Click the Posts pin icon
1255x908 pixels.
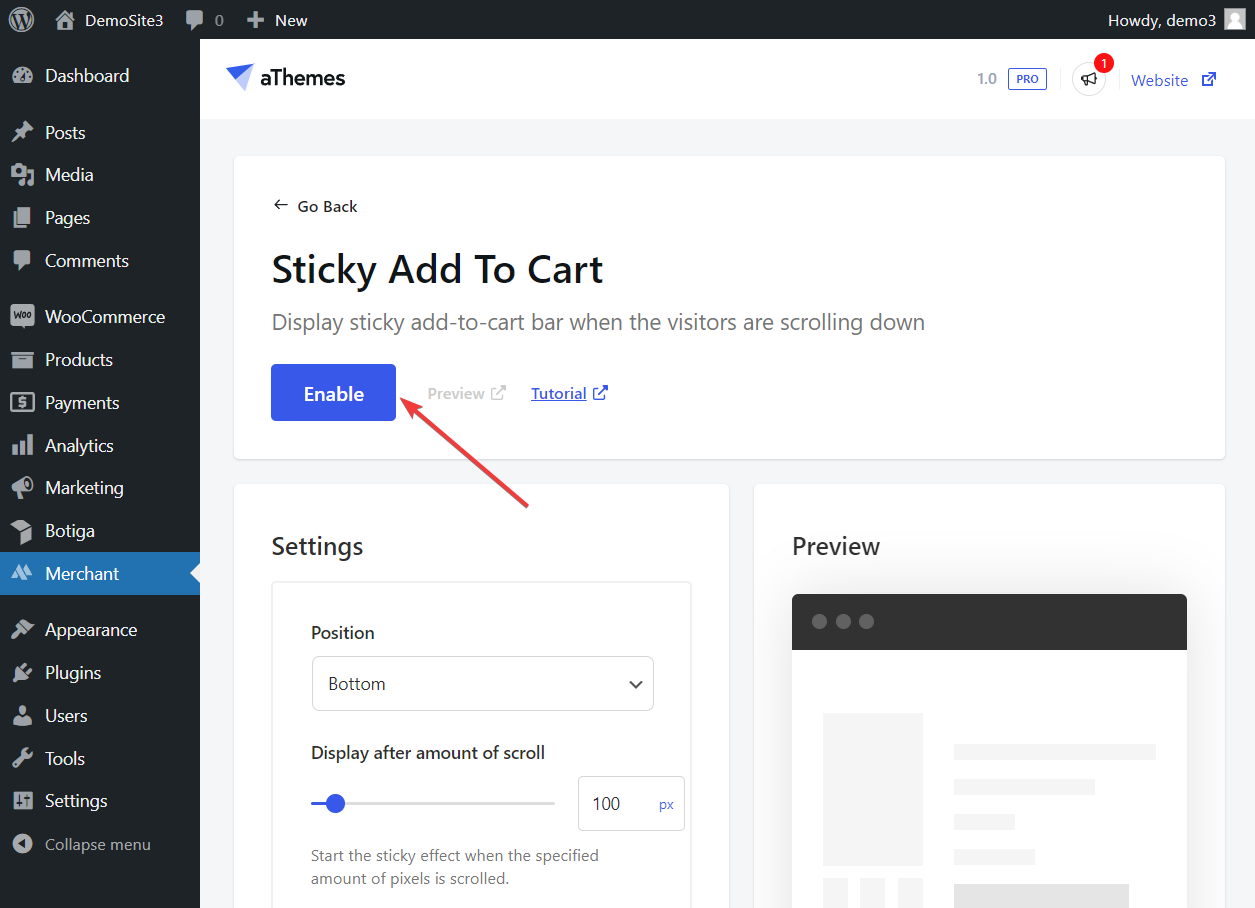22,133
